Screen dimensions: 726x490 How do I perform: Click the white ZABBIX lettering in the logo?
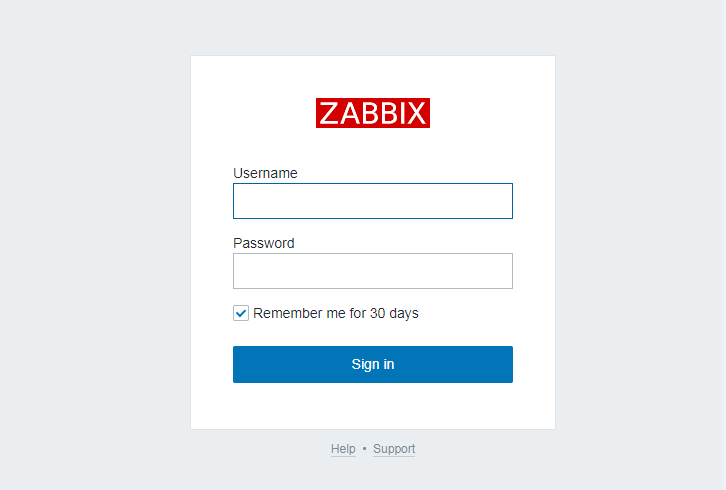point(372,113)
